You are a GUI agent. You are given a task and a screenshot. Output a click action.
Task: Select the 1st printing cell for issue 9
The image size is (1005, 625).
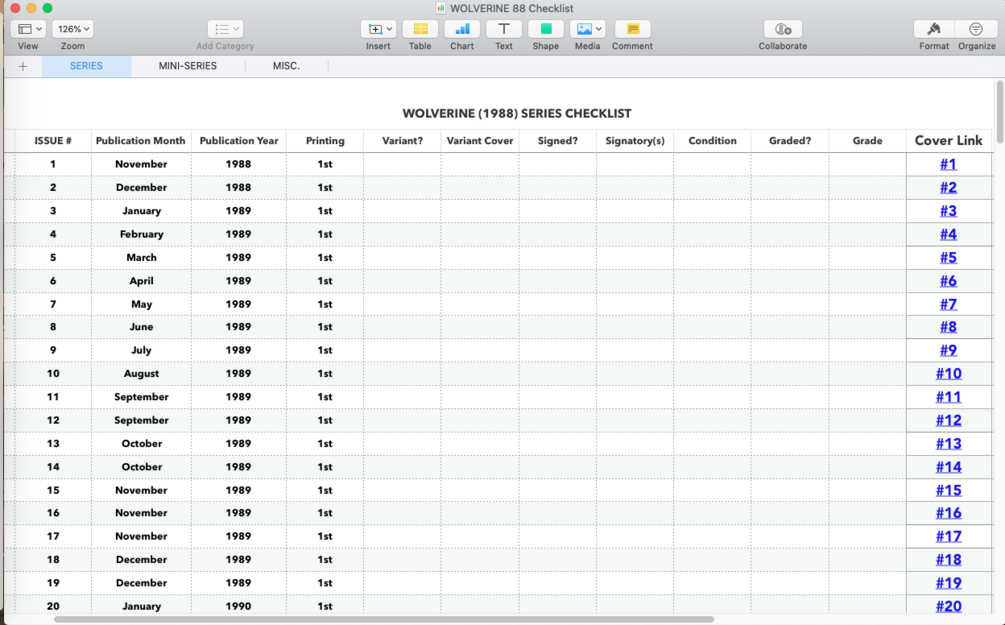click(x=325, y=351)
